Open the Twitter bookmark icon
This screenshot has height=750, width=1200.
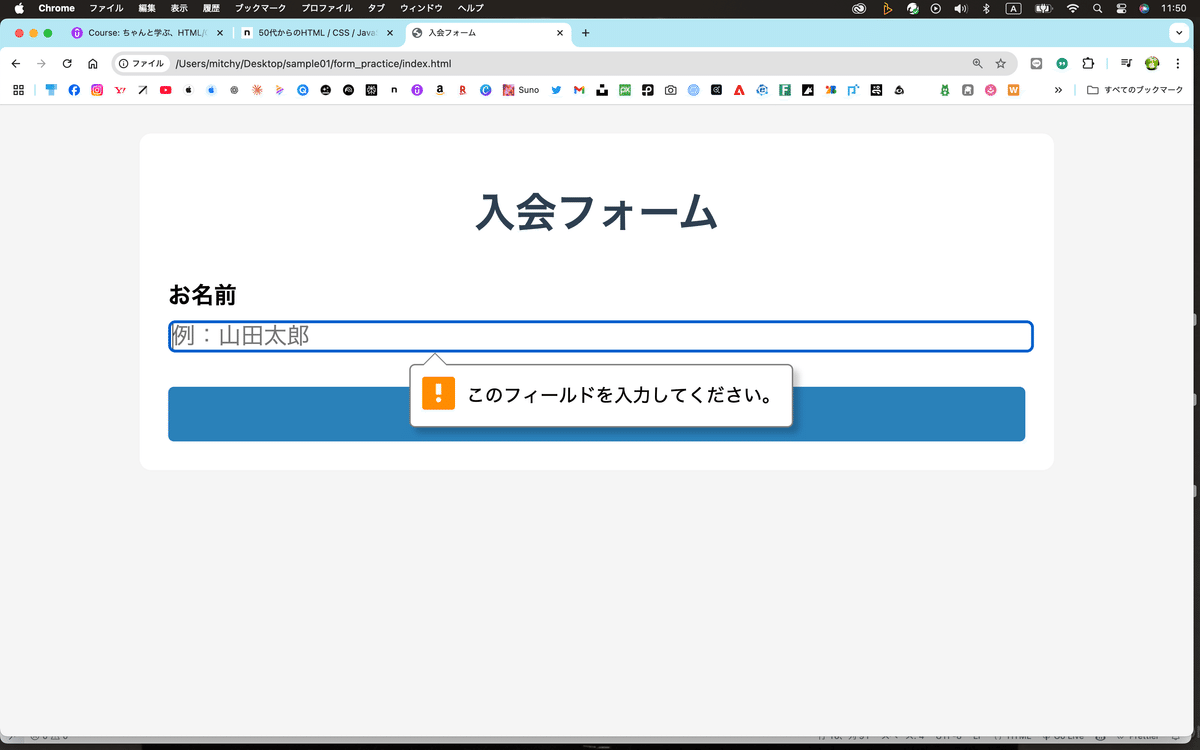tap(556, 90)
